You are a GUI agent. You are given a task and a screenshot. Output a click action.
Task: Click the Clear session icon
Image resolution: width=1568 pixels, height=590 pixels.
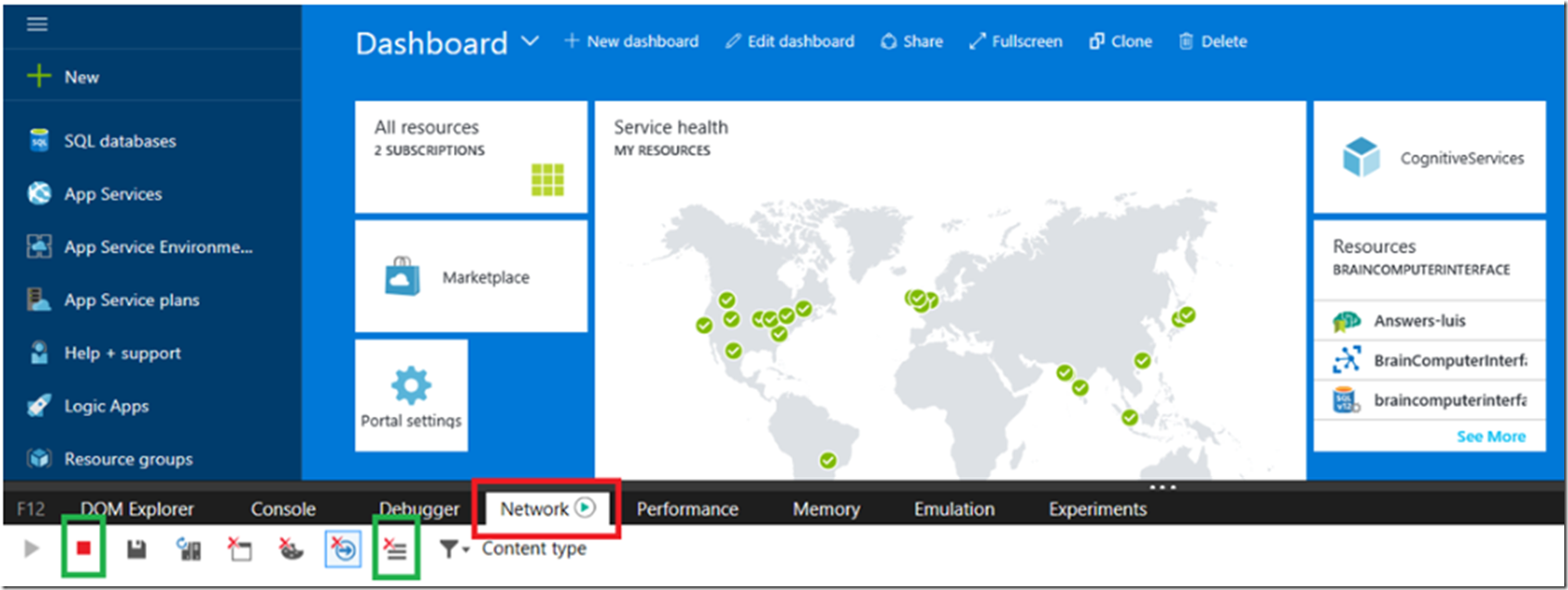coord(396,549)
